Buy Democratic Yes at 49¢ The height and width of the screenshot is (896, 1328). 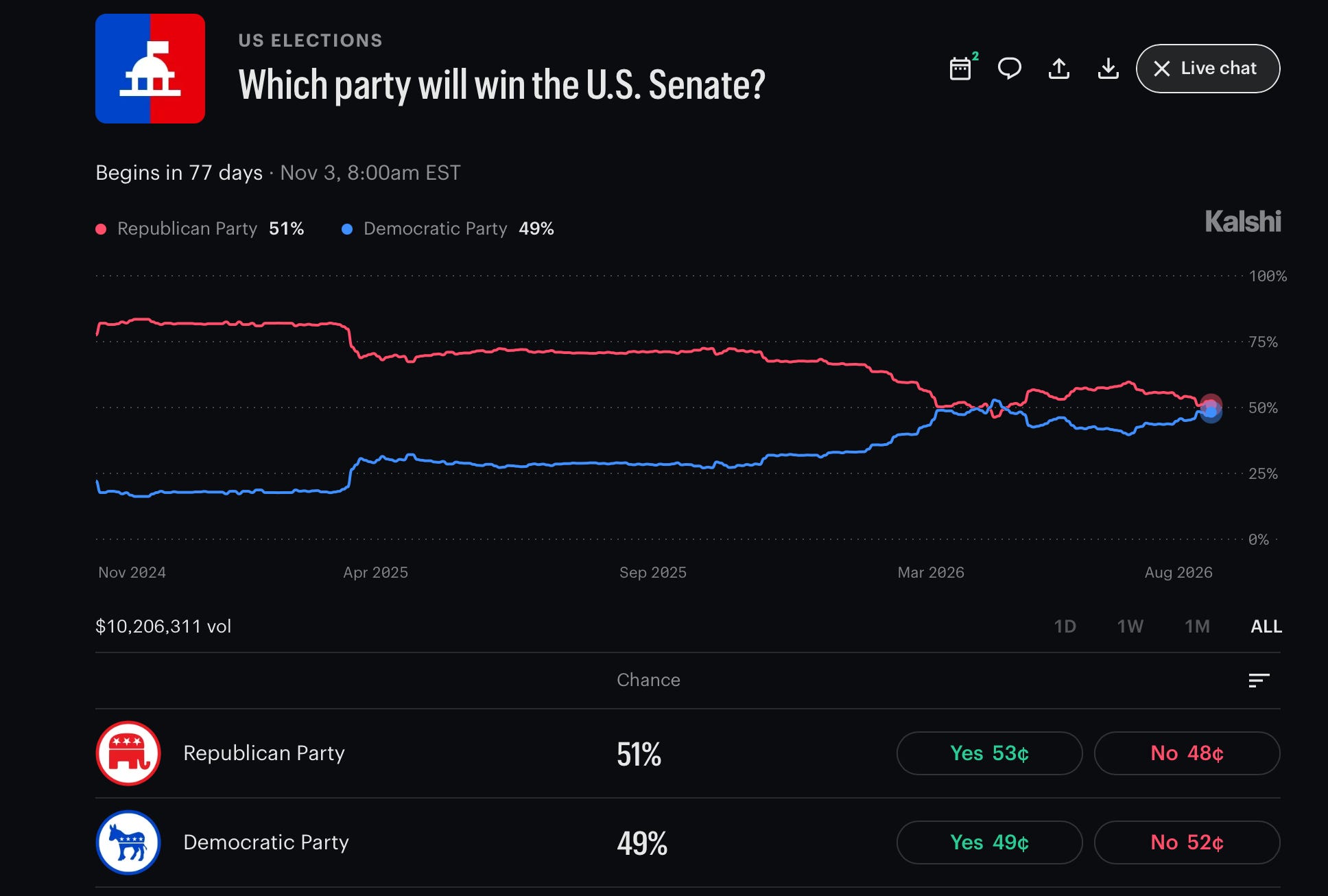coord(989,842)
